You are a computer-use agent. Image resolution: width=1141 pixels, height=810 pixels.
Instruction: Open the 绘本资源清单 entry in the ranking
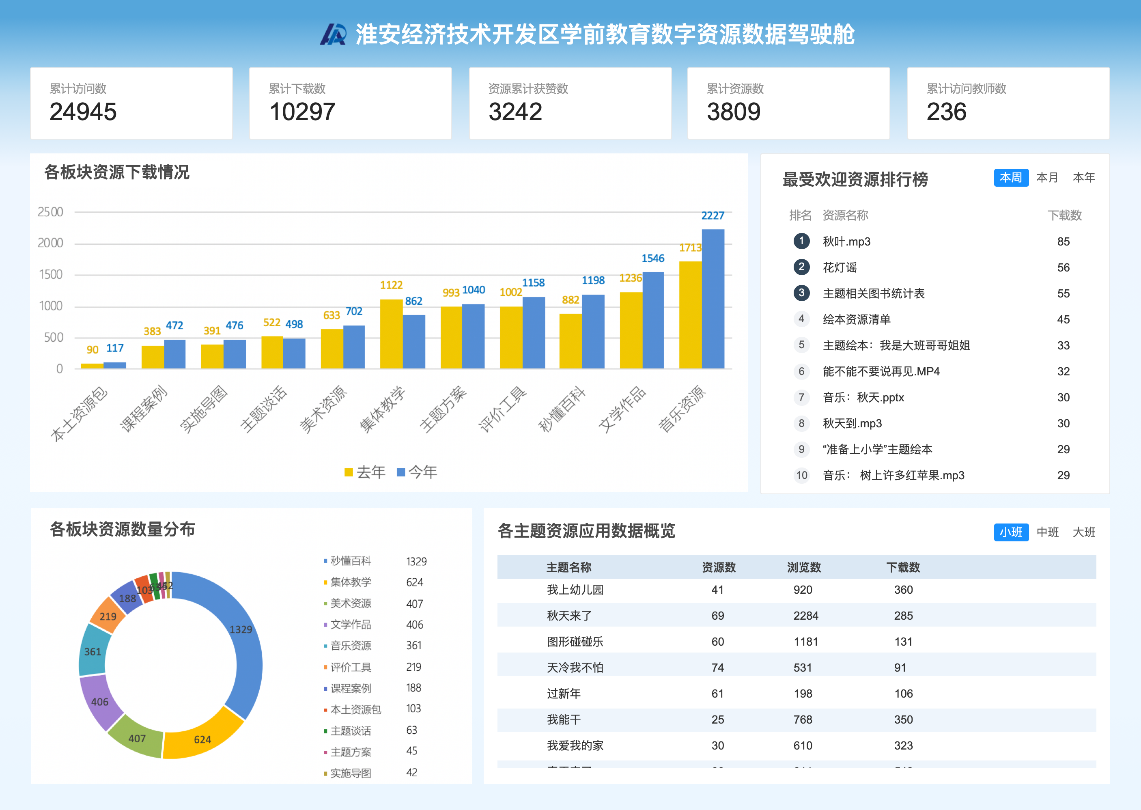pyautogui.click(x=856, y=319)
